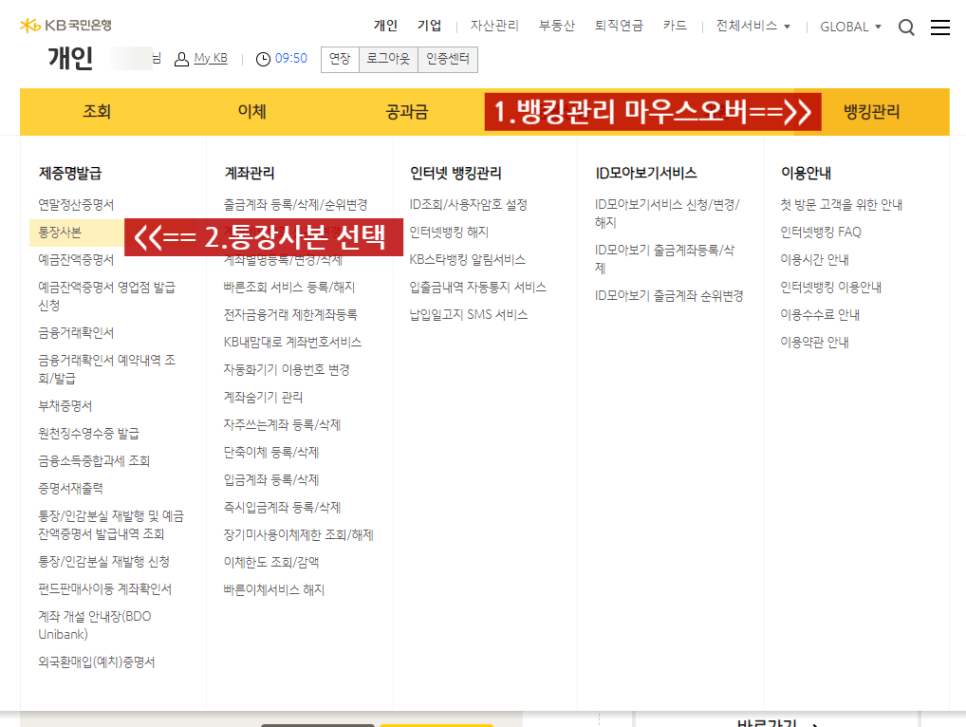Open the 이체 main menu
Viewport: 966px width, 727px height.
pos(252,112)
